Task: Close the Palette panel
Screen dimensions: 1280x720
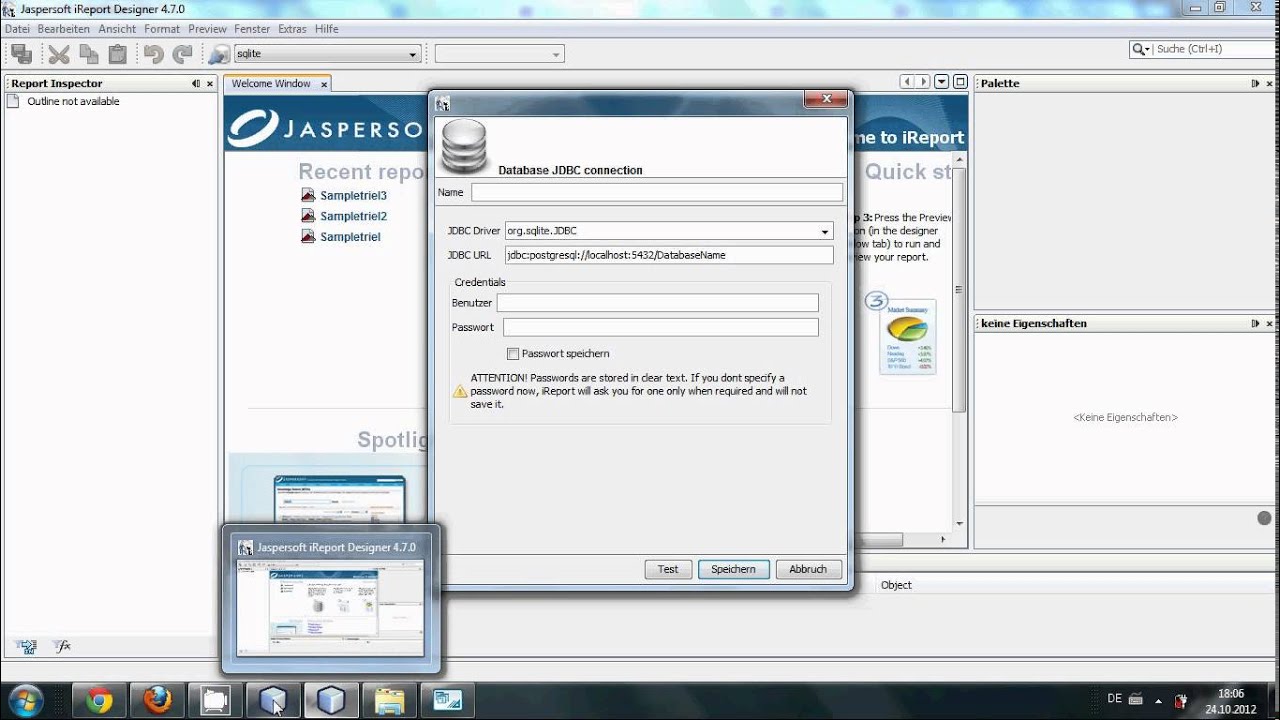Action: pyautogui.click(x=1270, y=84)
